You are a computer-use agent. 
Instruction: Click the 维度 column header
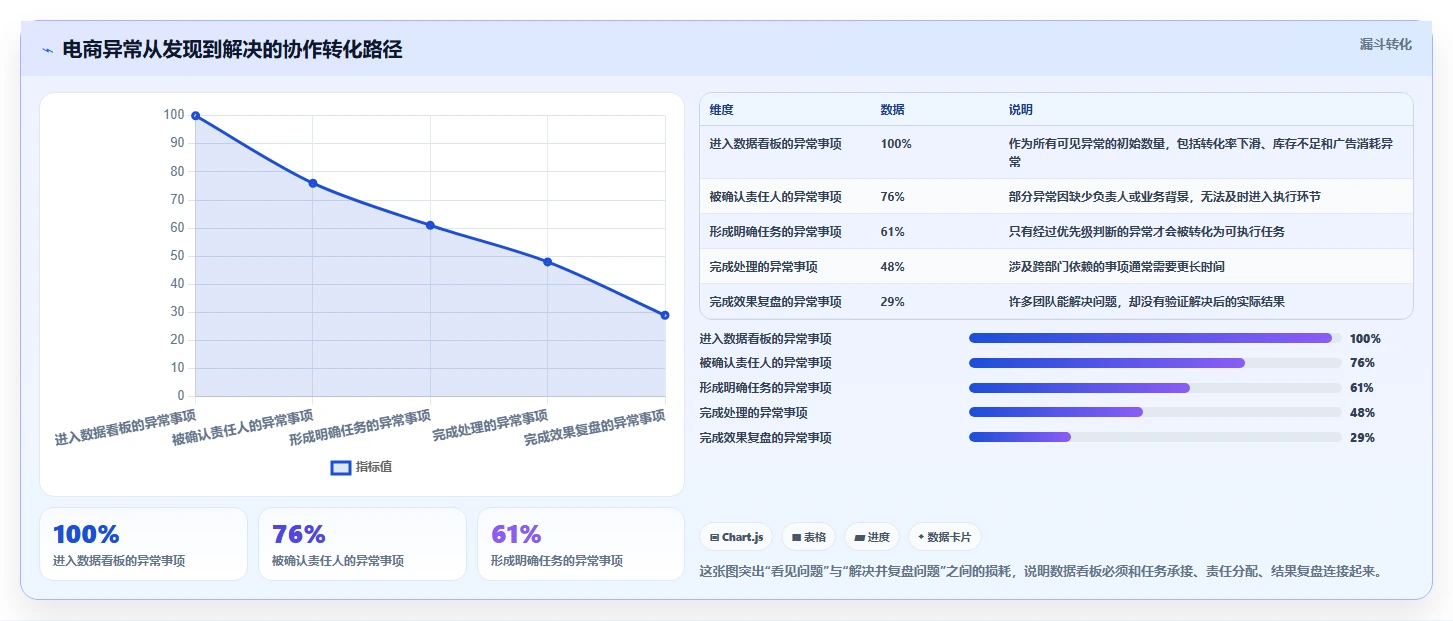[x=721, y=109]
